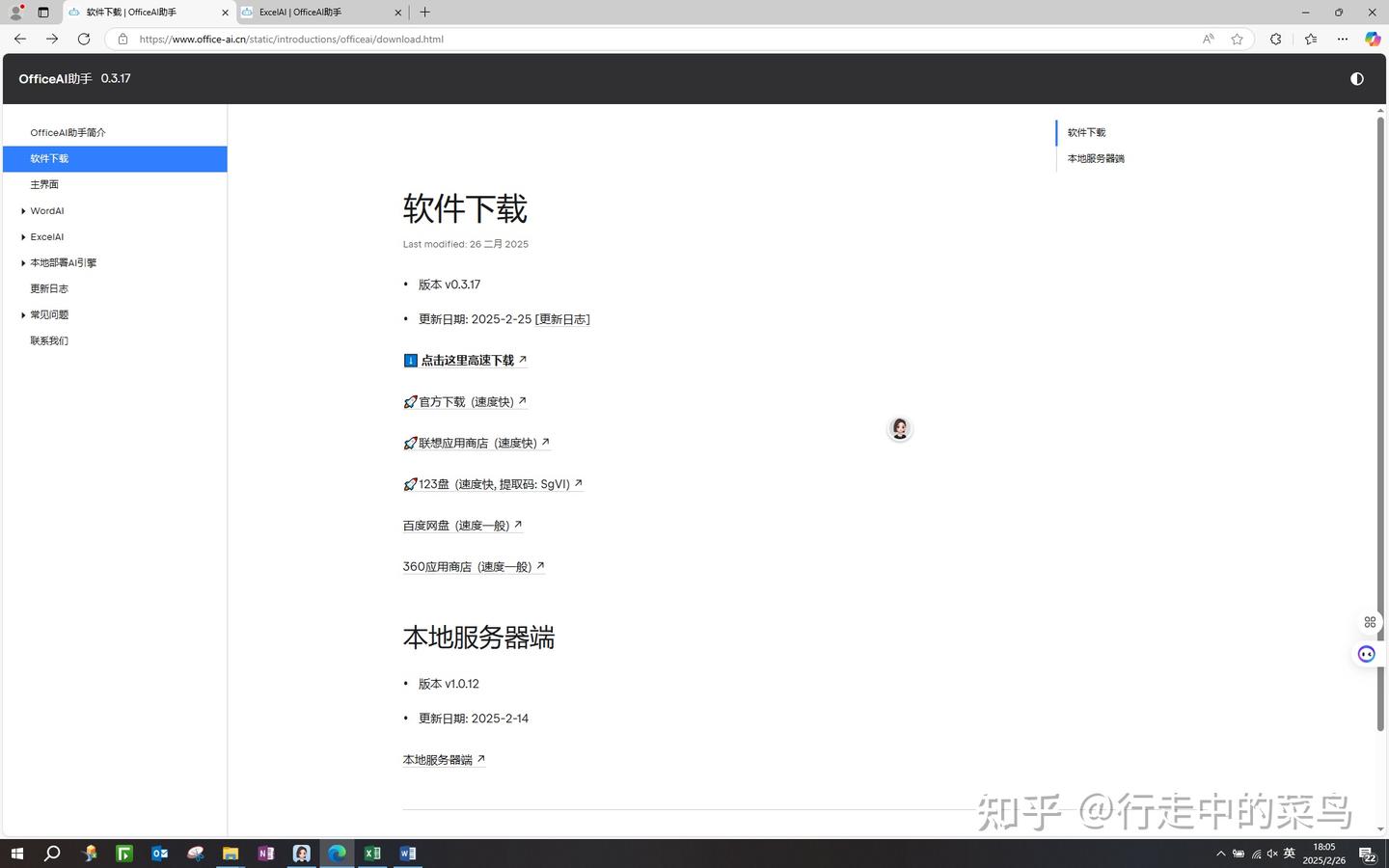Open OneNote from the taskbar
This screenshot has width=1389, height=868.
coord(266,854)
